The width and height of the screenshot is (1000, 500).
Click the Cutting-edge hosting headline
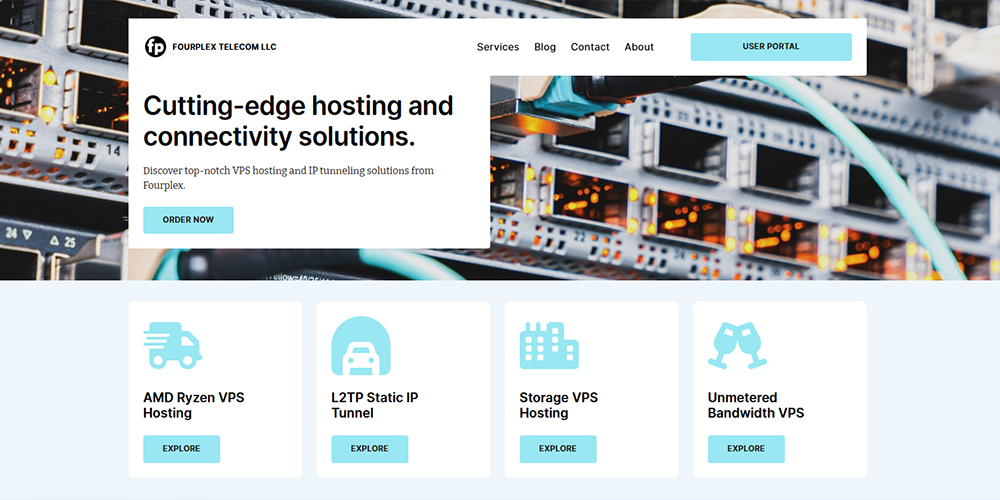click(298, 121)
